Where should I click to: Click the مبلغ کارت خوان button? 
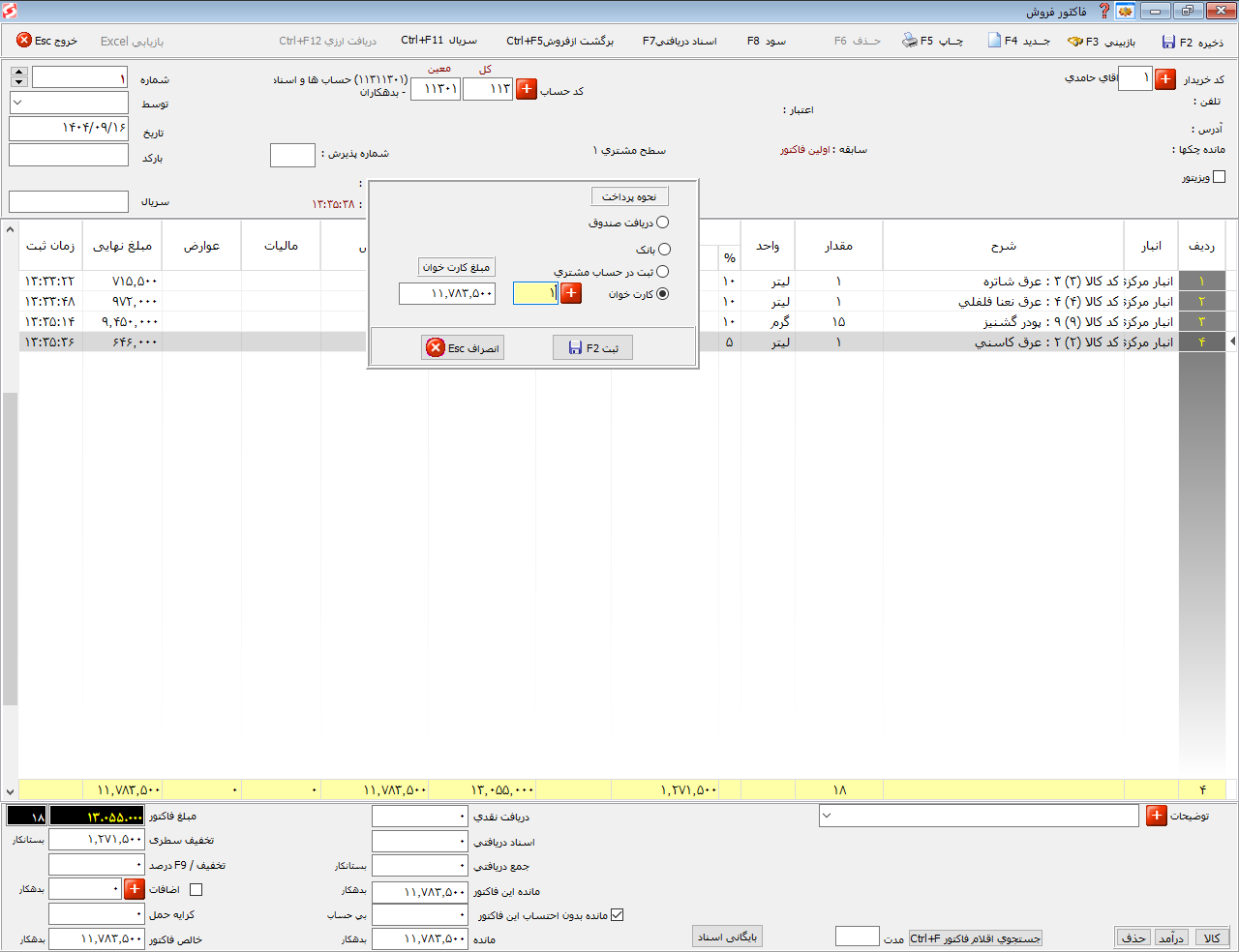coord(457,267)
